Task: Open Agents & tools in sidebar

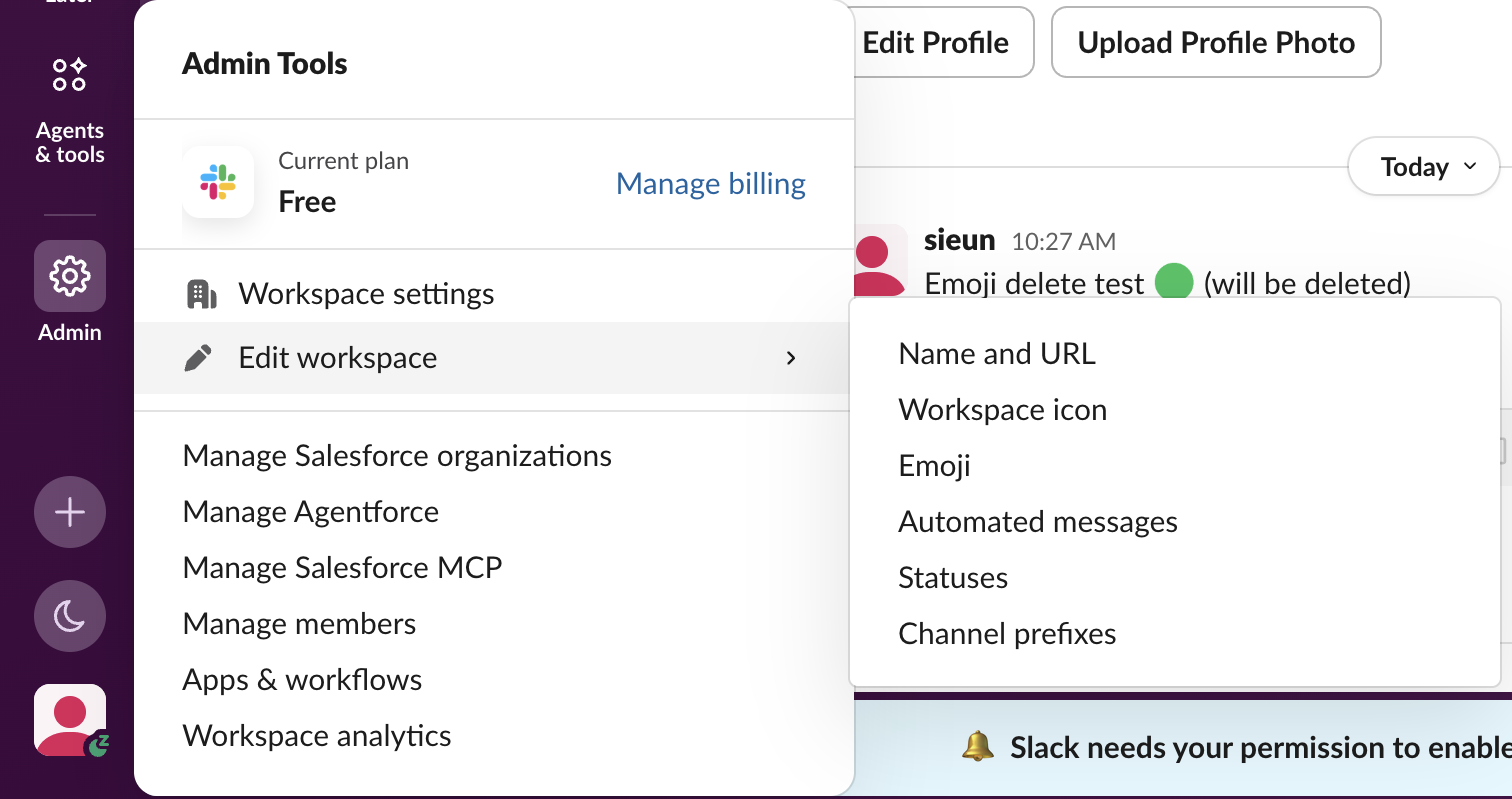Action: coord(70,109)
